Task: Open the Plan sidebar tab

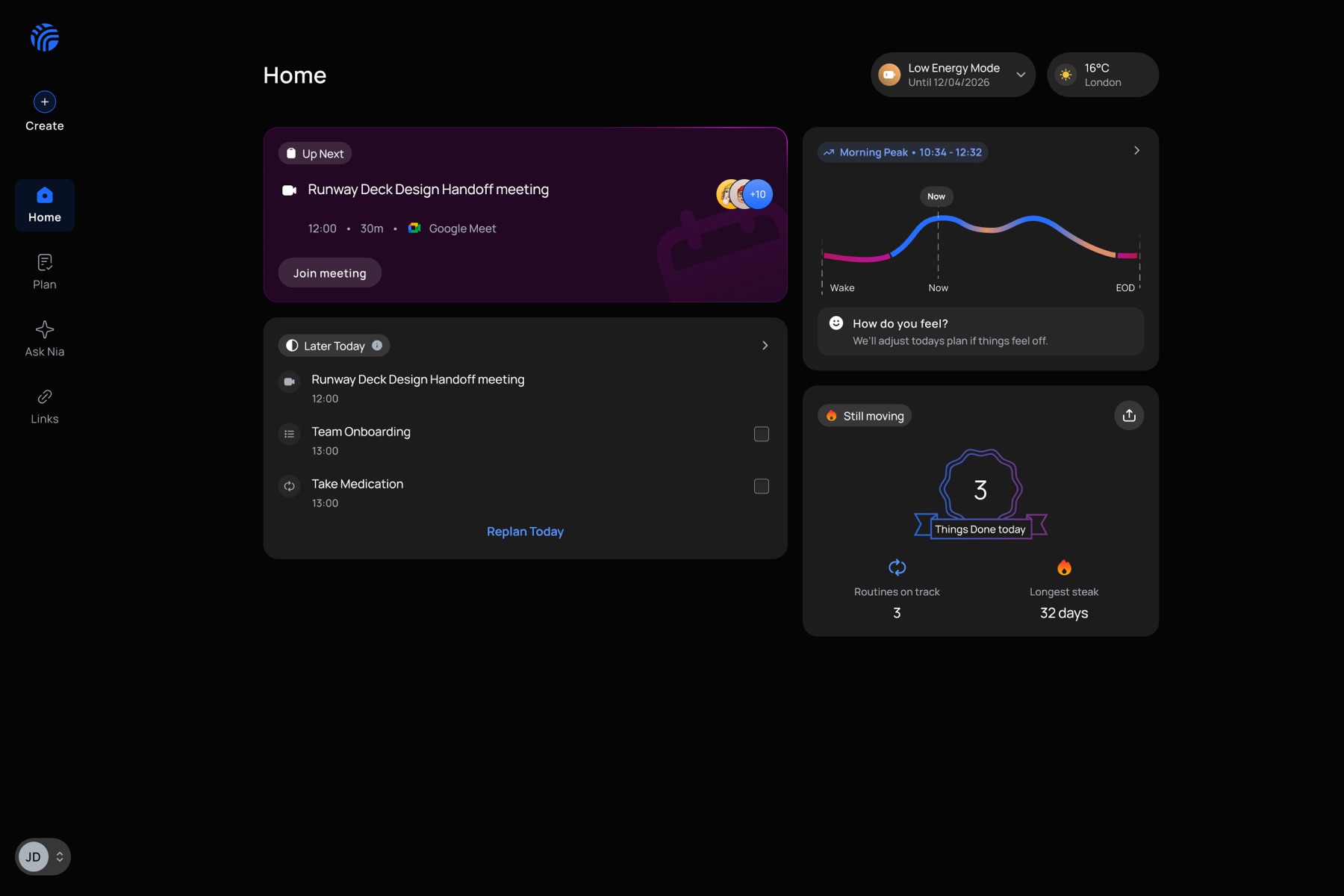Action: [45, 273]
